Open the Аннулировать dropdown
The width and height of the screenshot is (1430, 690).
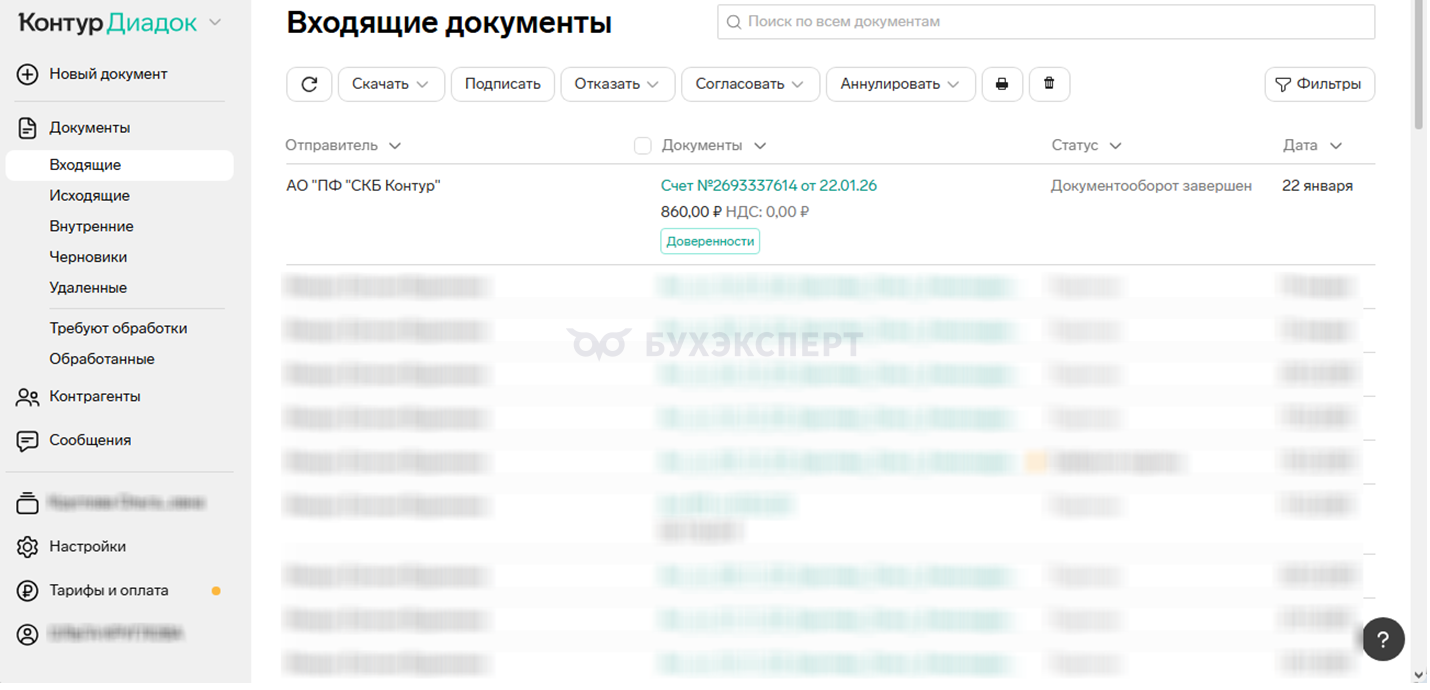click(900, 84)
